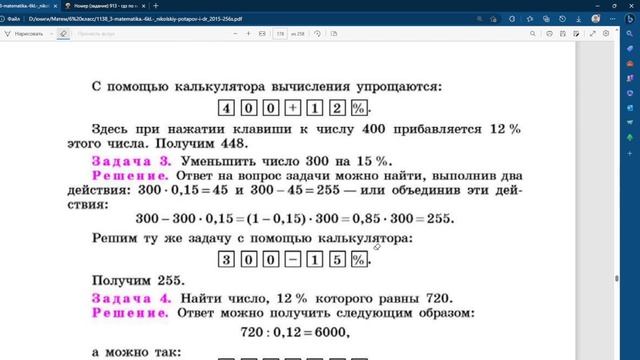Screen dimensions: 640x360
Task: Click the formula line starting 300 – 300 · 0,15
Action: pyautogui.click(x=295, y=219)
